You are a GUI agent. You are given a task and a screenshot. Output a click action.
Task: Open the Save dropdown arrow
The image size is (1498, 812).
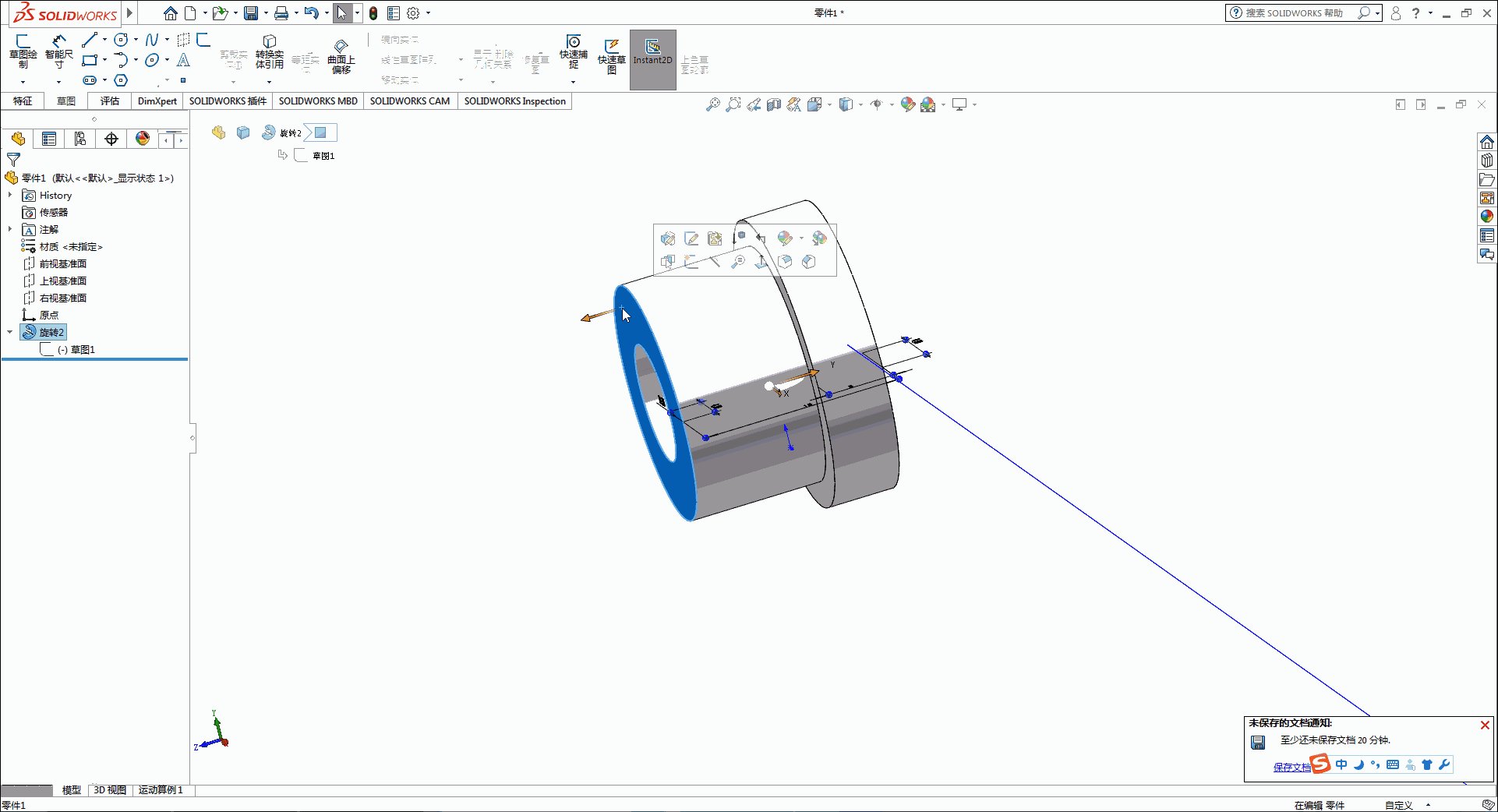pyautogui.click(x=266, y=13)
